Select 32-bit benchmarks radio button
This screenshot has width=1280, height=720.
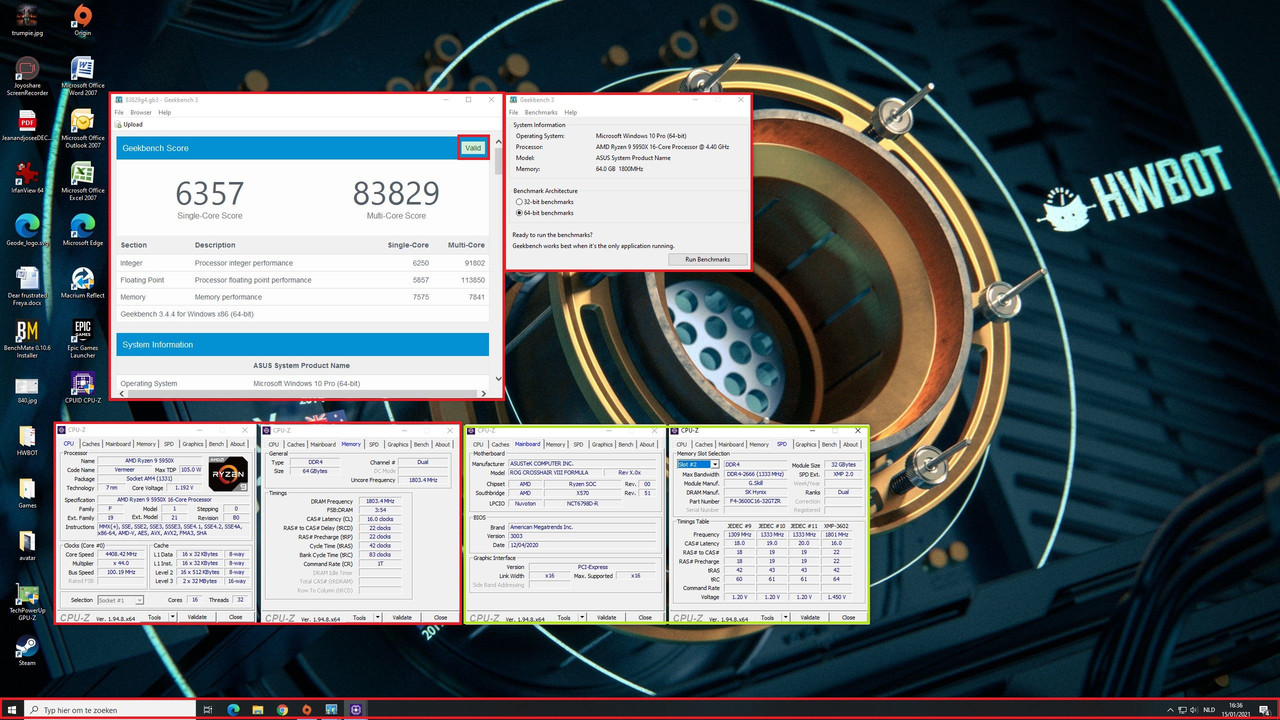[x=518, y=202]
